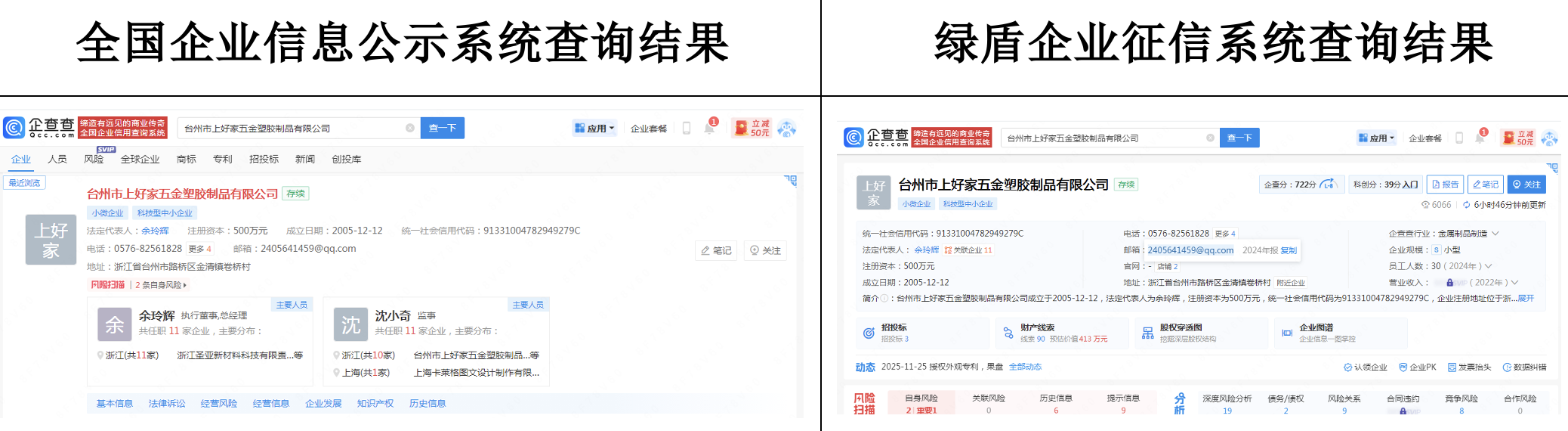Screen dimensions: 1568x431
Task: Switch to the 商标 trademark tab
Action: click(186, 160)
